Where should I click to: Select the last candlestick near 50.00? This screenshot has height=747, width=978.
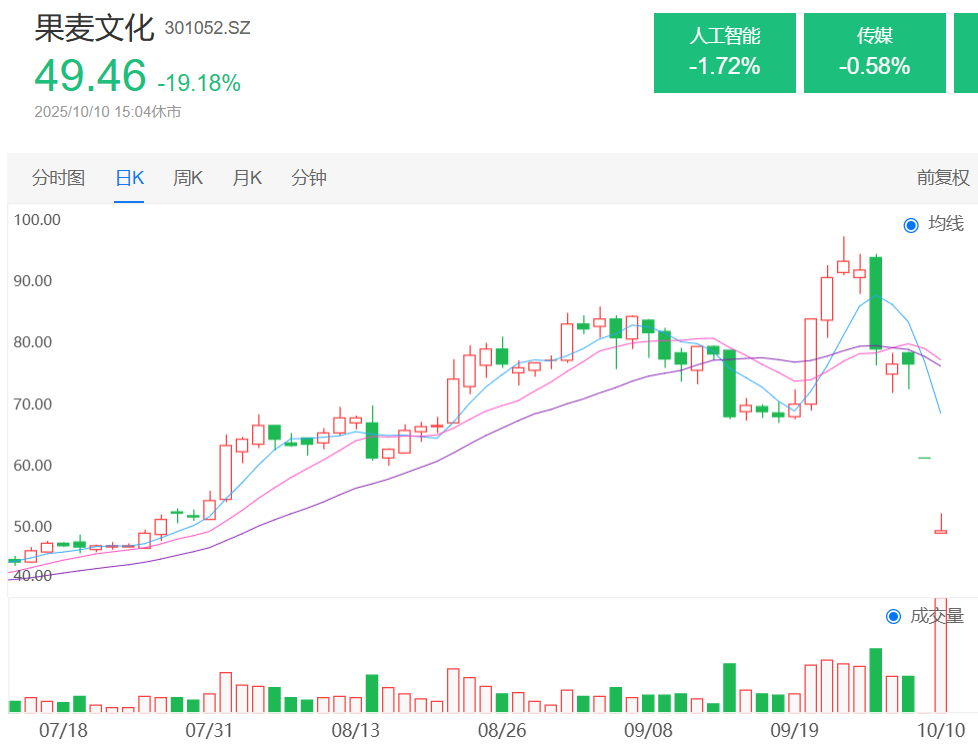pos(941,531)
